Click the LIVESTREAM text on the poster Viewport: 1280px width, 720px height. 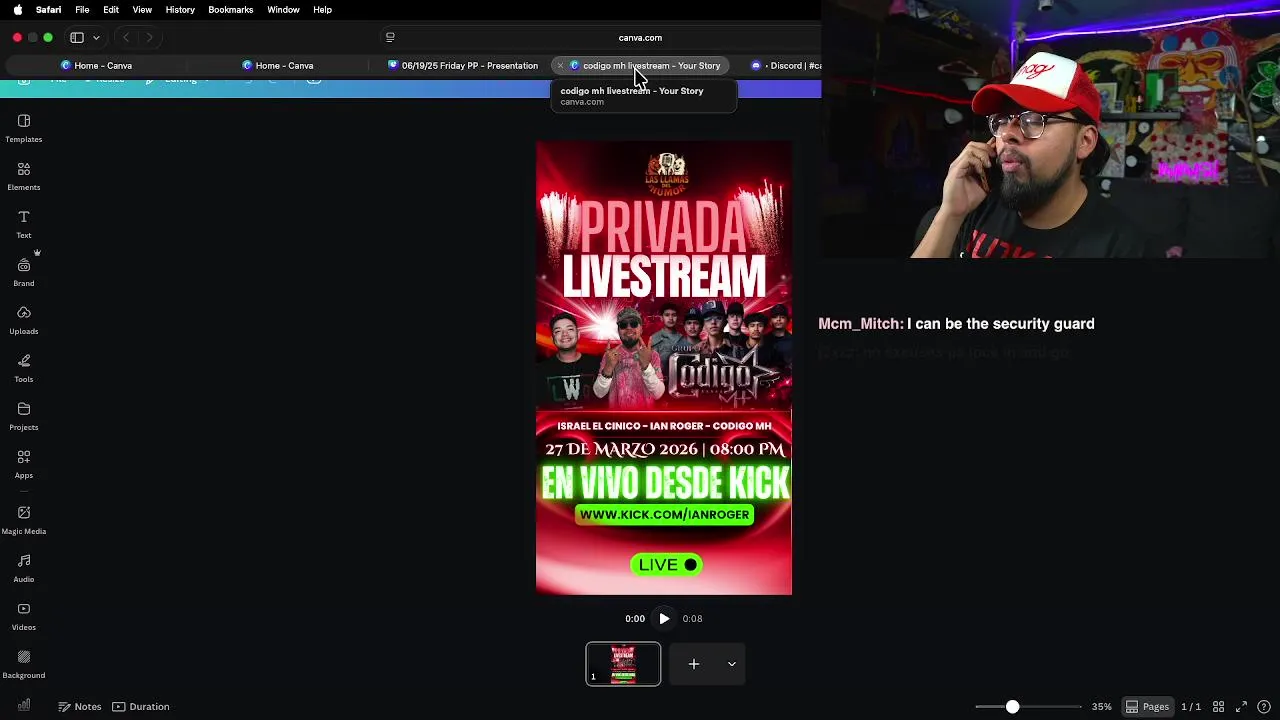664,277
